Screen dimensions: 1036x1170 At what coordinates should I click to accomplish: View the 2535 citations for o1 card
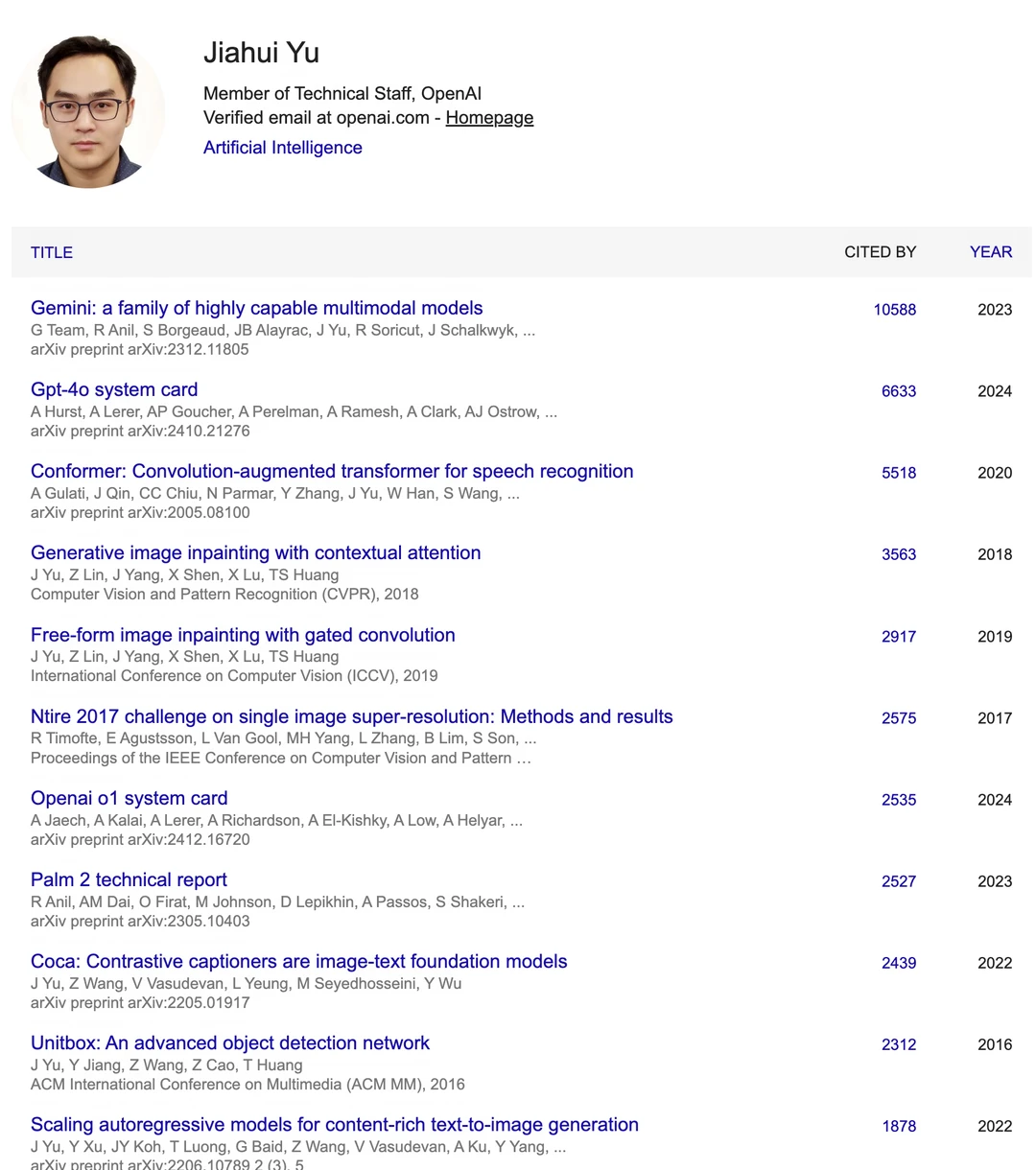[x=899, y=800]
